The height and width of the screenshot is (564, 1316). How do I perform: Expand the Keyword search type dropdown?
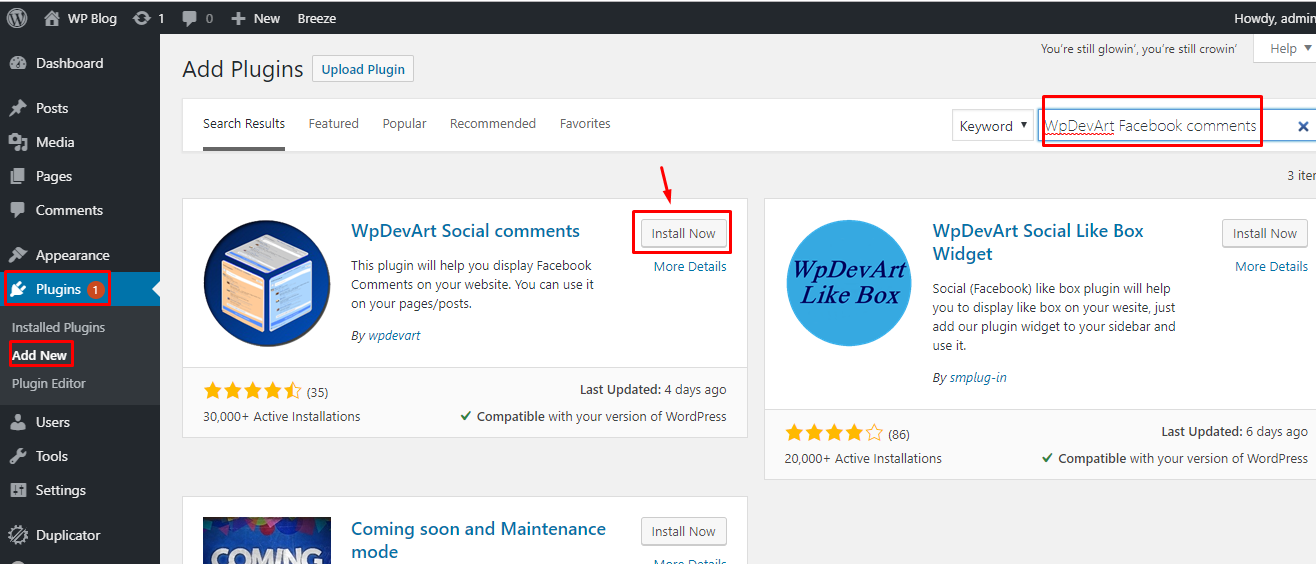click(993, 125)
